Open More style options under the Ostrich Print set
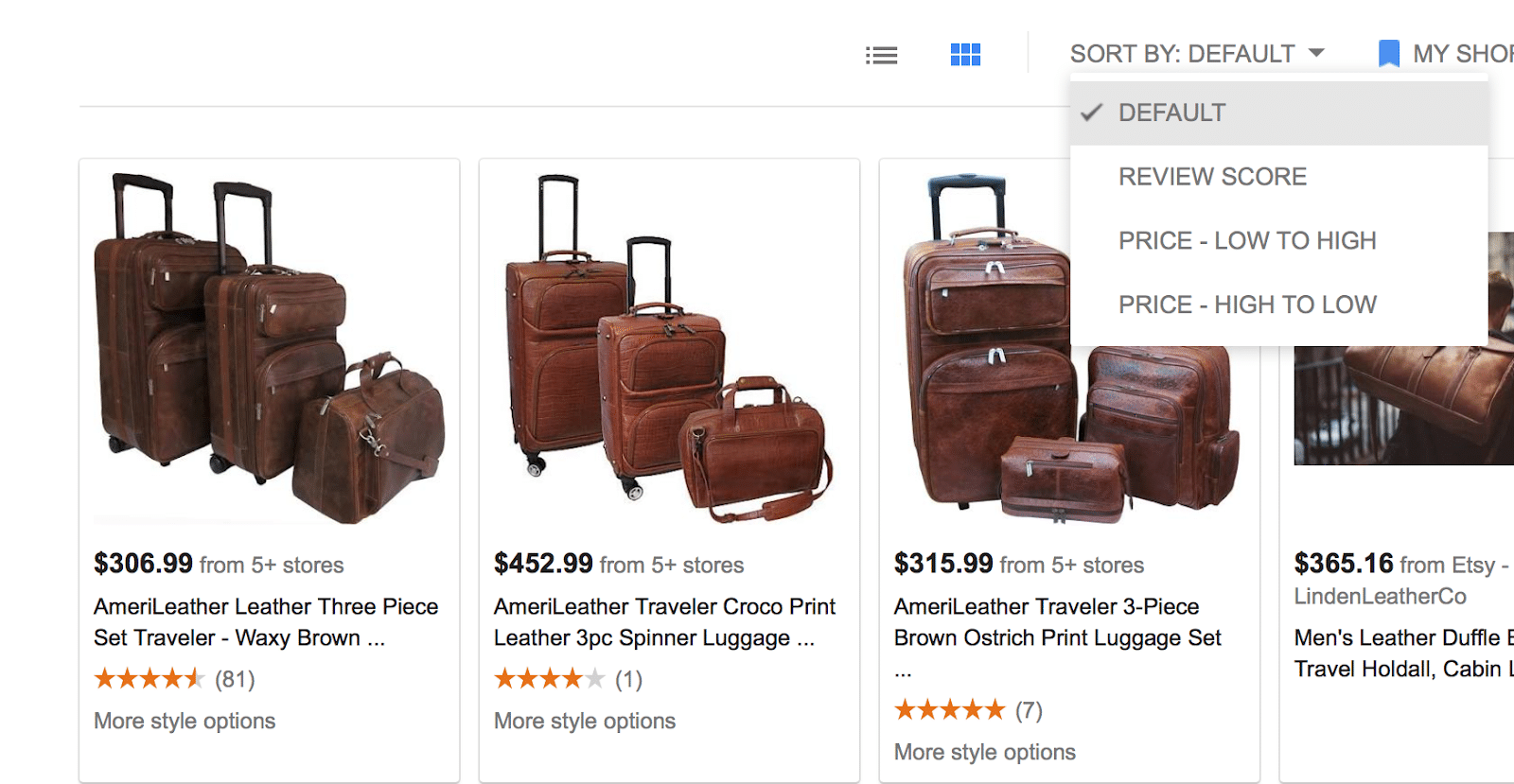The image size is (1514, 784). (x=984, y=752)
